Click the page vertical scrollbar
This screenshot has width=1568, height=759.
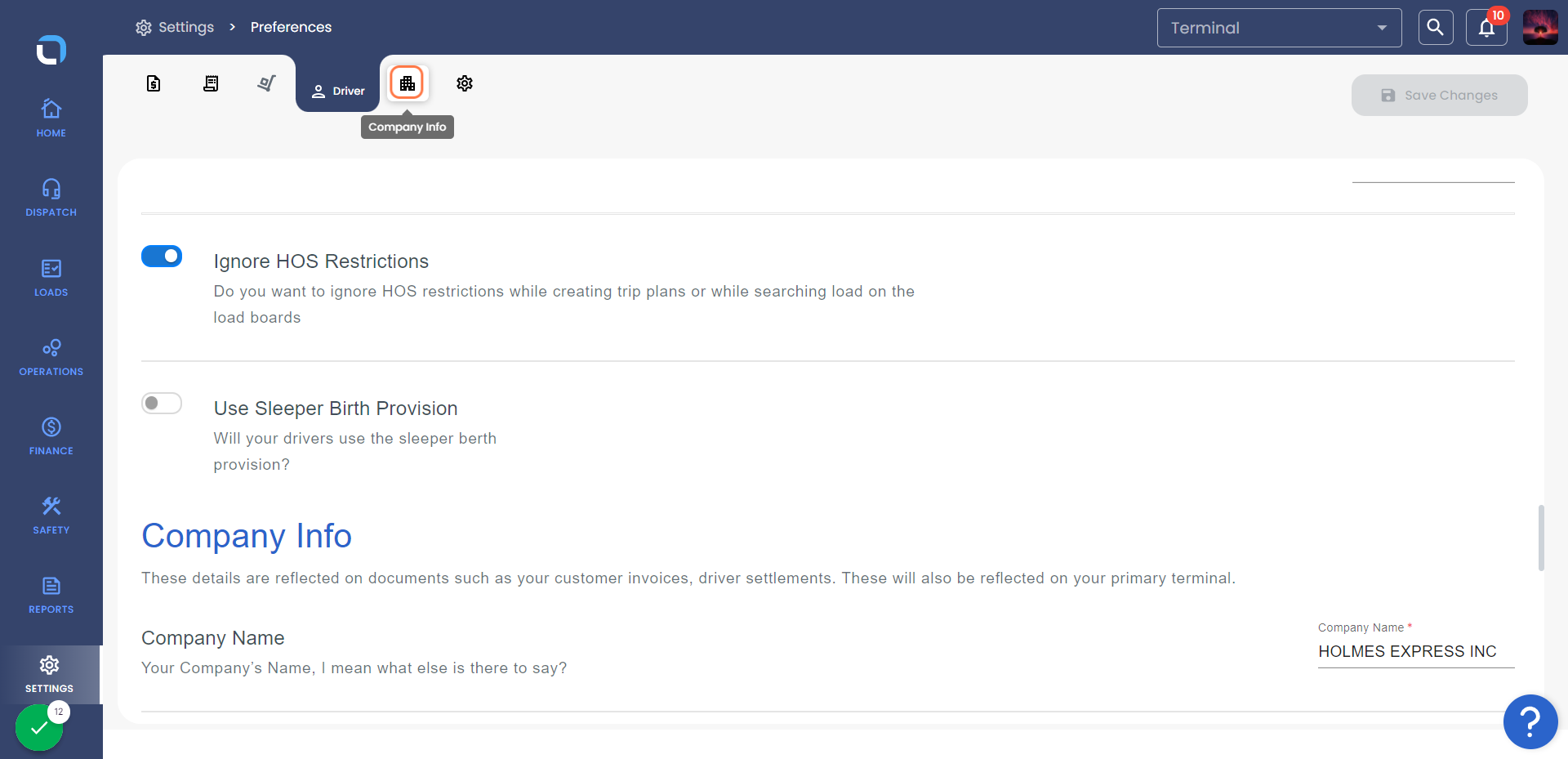click(1541, 538)
